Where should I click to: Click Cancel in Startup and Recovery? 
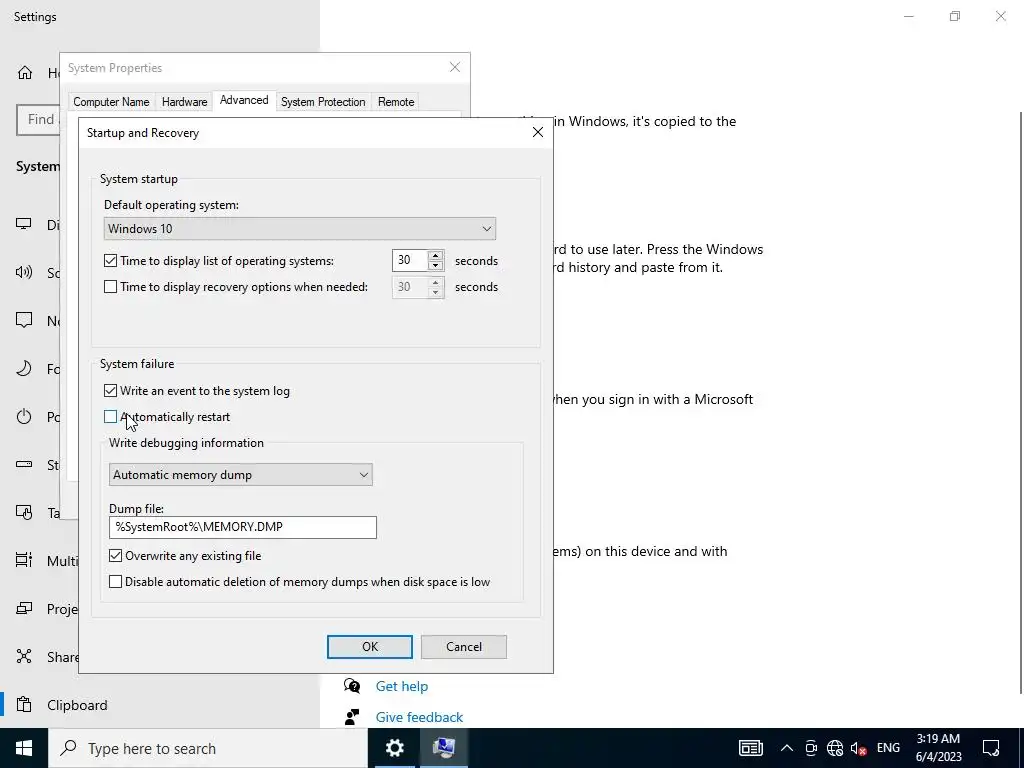pyautogui.click(x=464, y=647)
